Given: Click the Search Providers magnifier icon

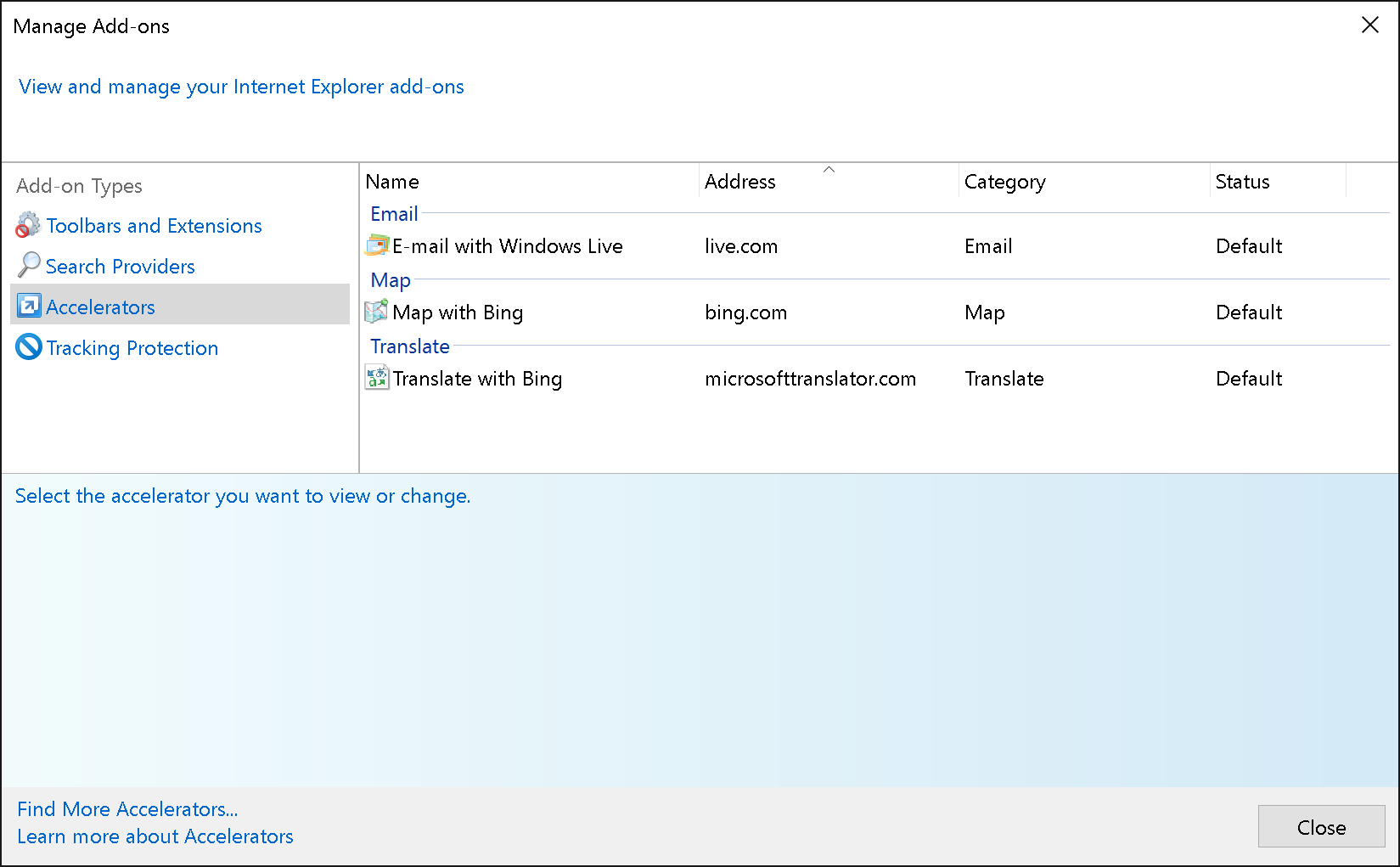Looking at the screenshot, I should (x=28, y=266).
